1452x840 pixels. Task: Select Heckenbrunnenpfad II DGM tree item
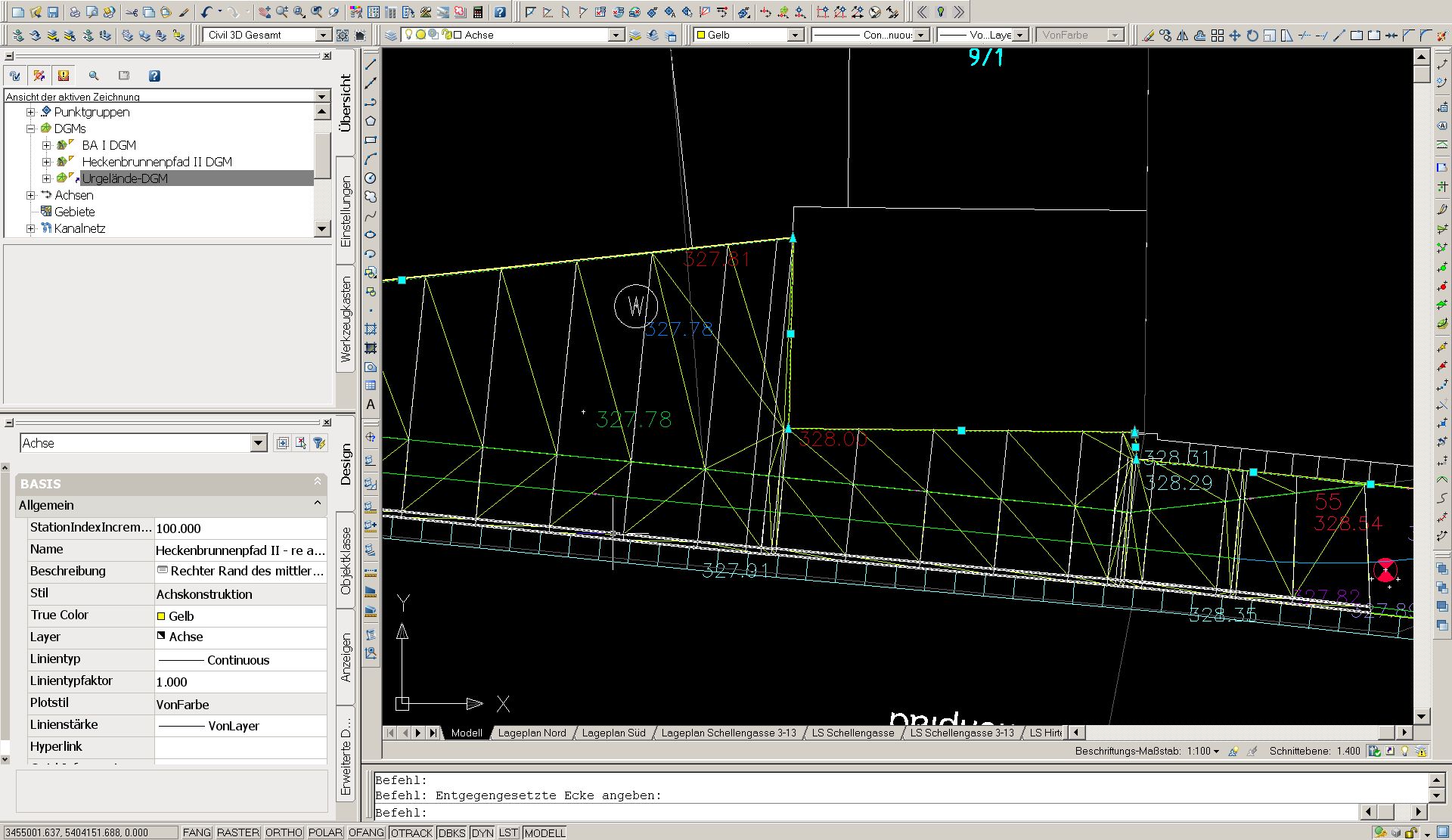(x=157, y=162)
